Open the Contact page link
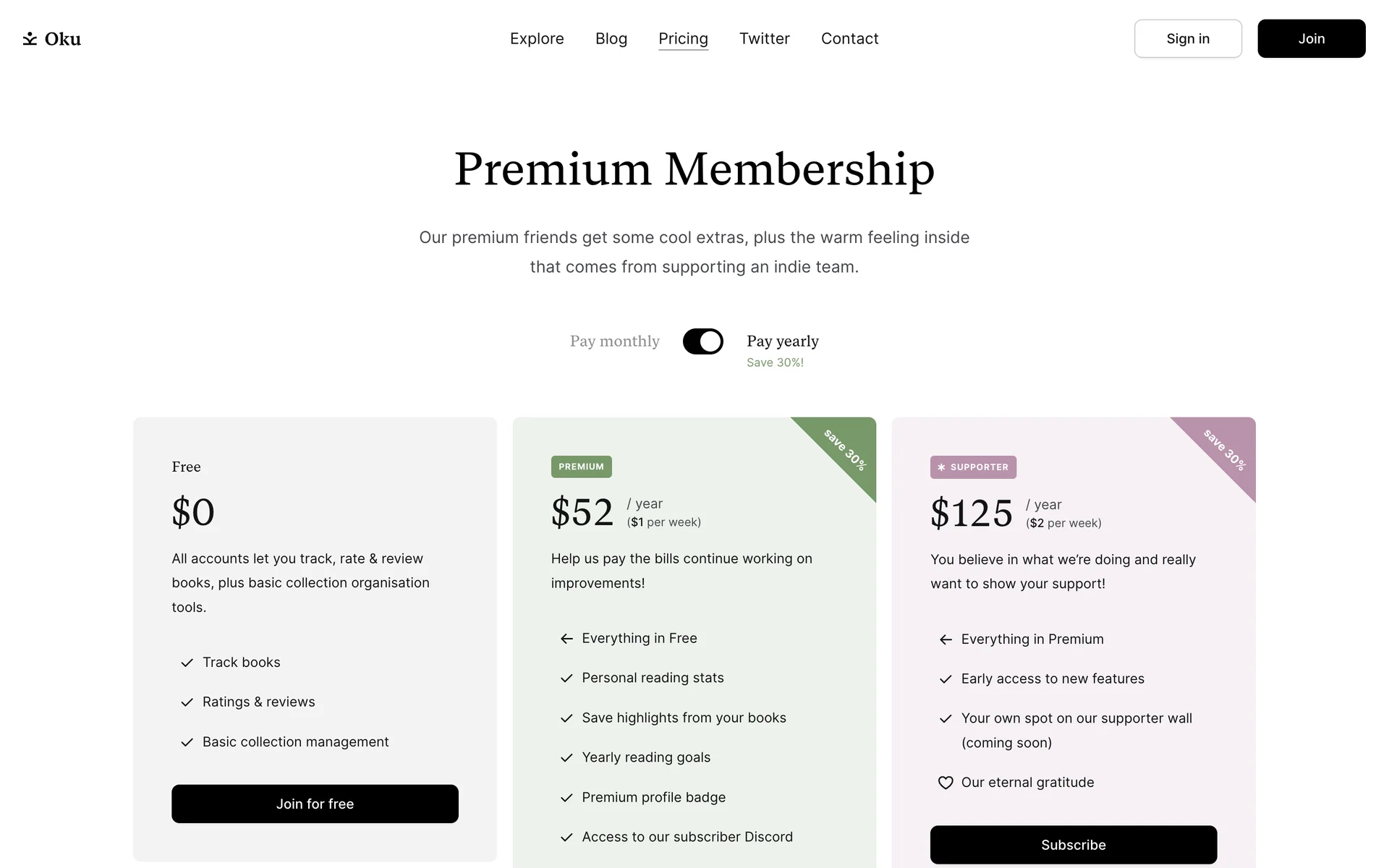Image resolution: width=1389 pixels, height=868 pixels. coord(849,38)
